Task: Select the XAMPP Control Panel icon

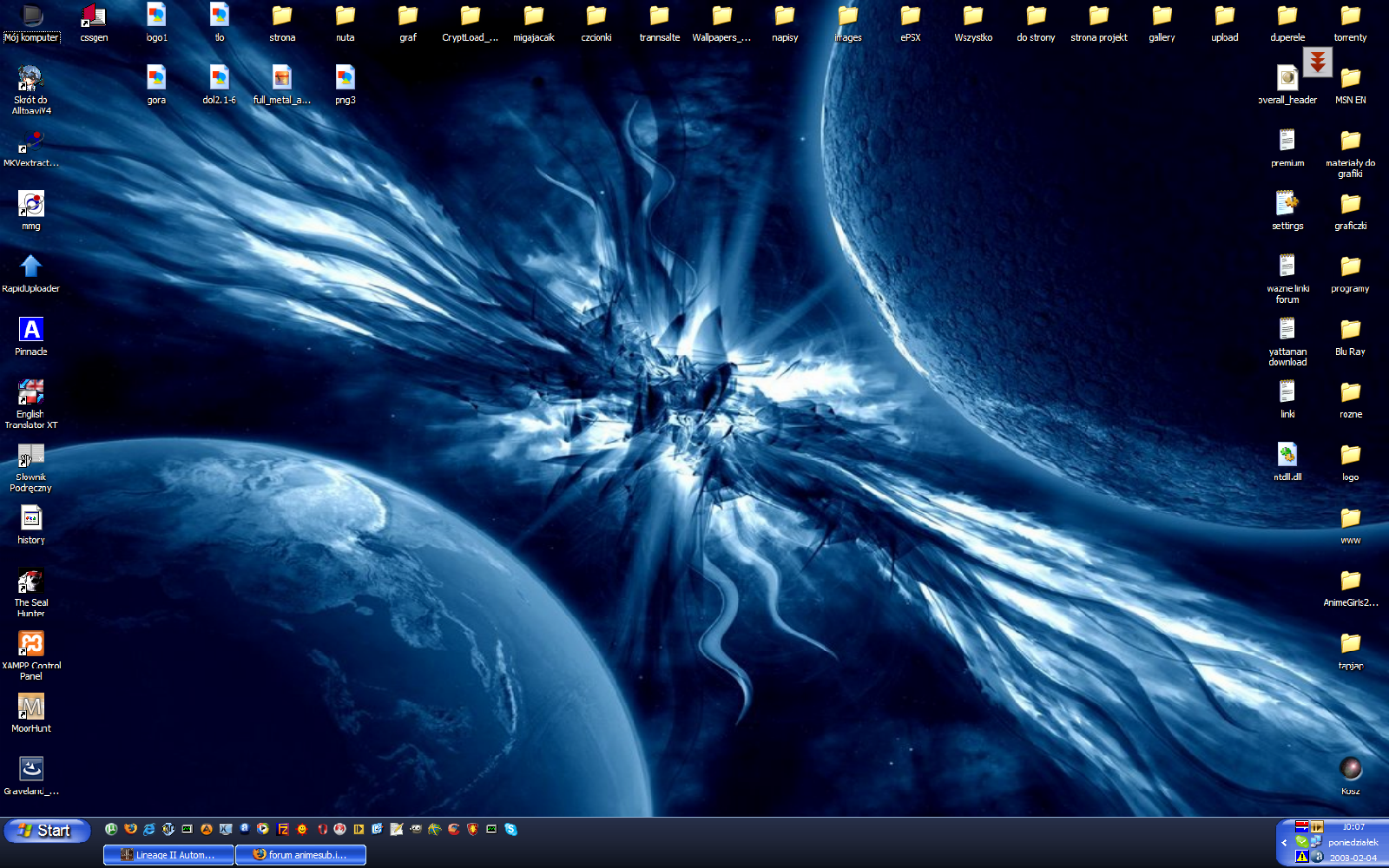Action: (x=31, y=656)
